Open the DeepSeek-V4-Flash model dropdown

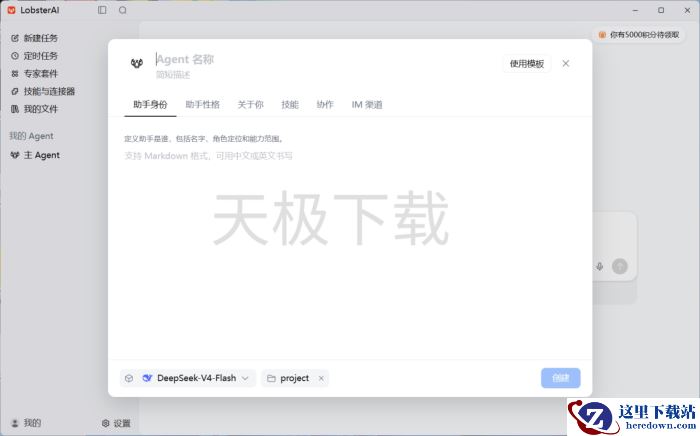pyautogui.click(x=196, y=378)
